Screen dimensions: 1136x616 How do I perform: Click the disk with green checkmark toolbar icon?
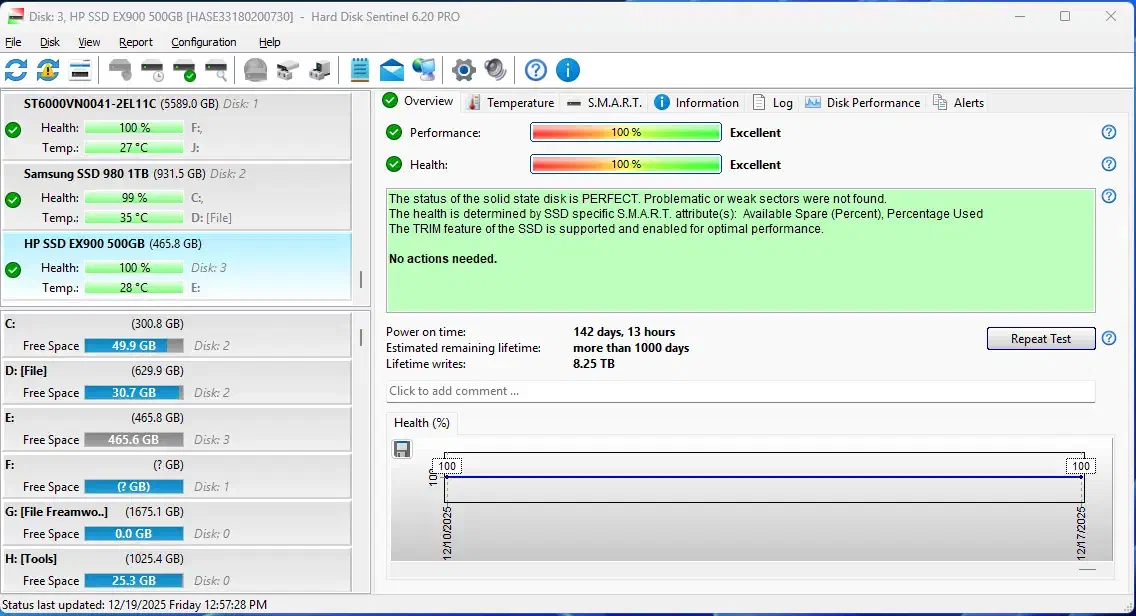tap(184, 70)
